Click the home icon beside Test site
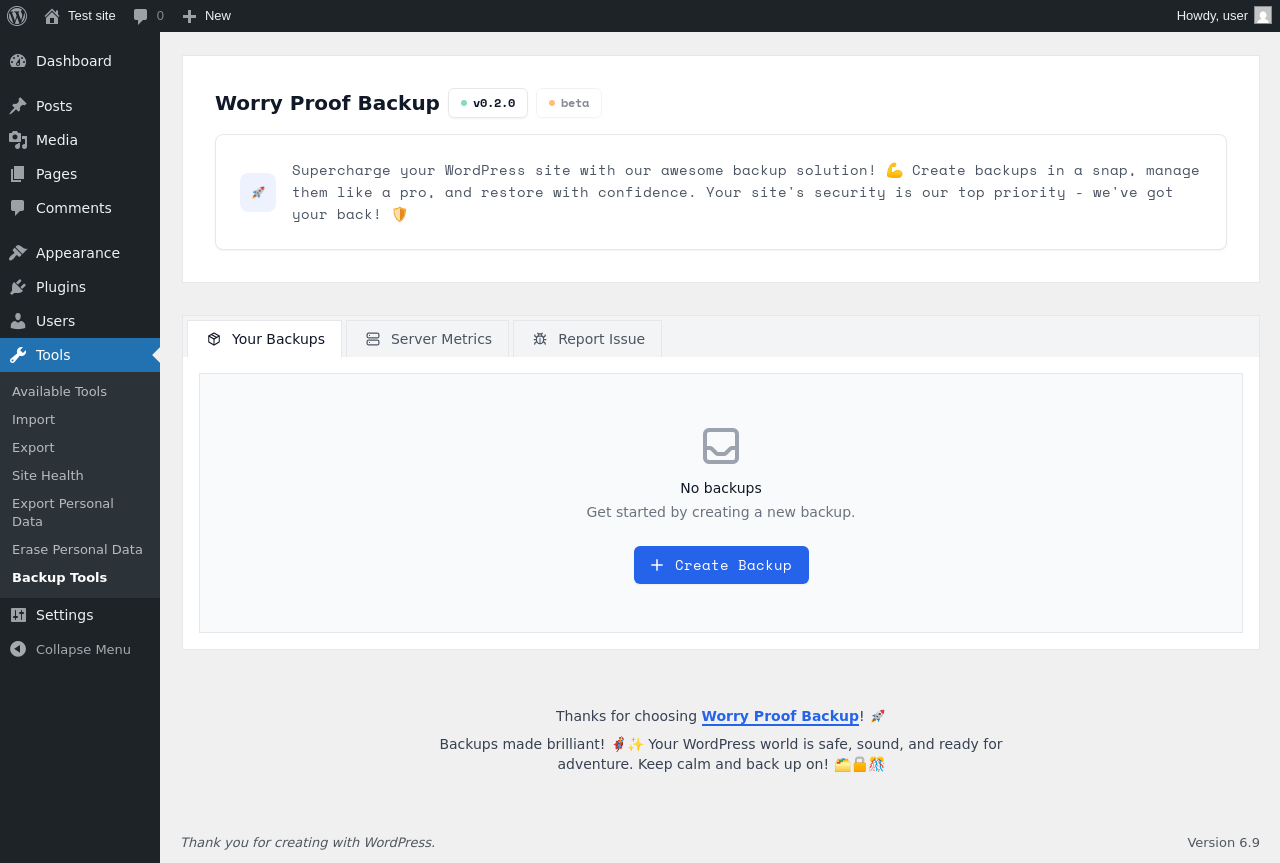The height and width of the screenshot is (863, 1280). (52, 16)
